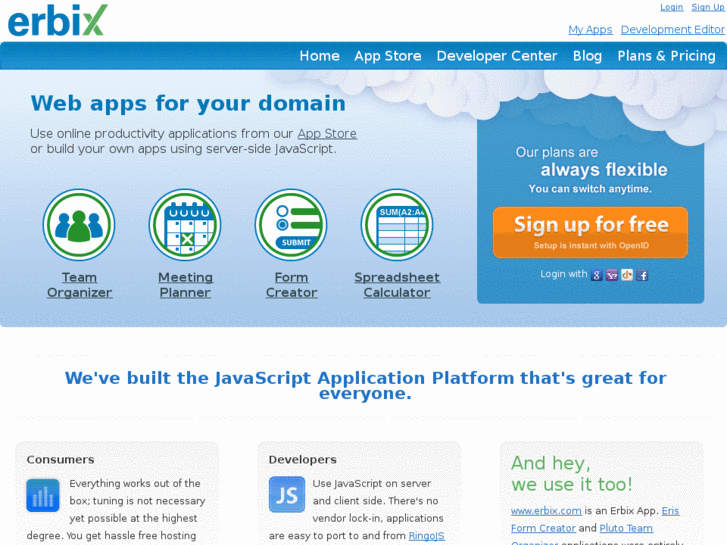The height and width of the screenshot is (545, 727).
Task: Click the 'always flexible' text
Action: pos(604,170)
